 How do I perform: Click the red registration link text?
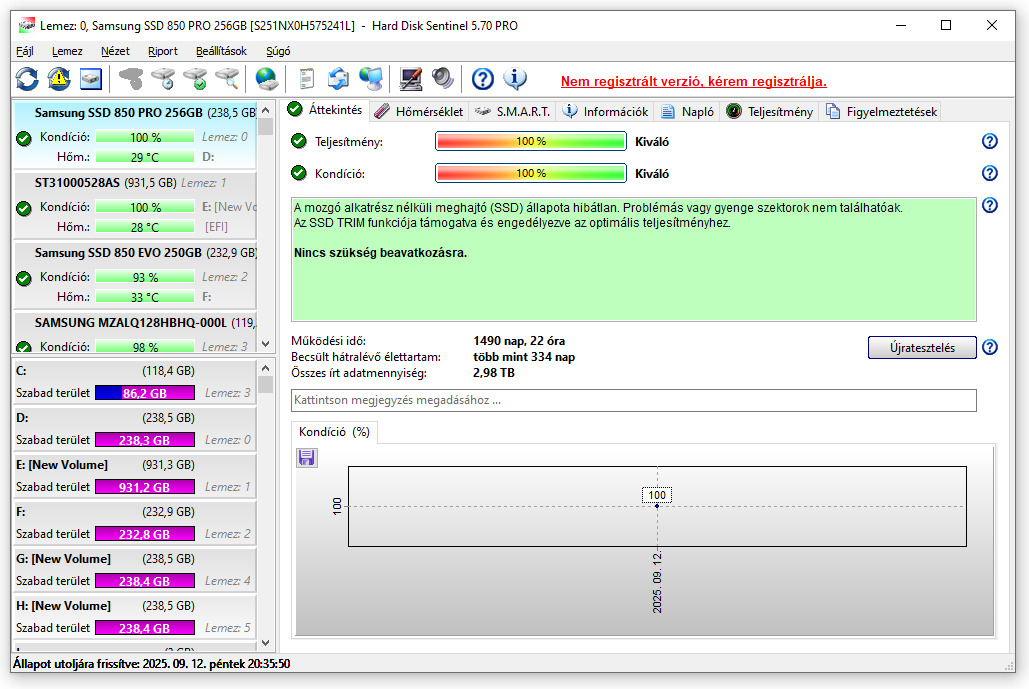(x=694, y=81)
